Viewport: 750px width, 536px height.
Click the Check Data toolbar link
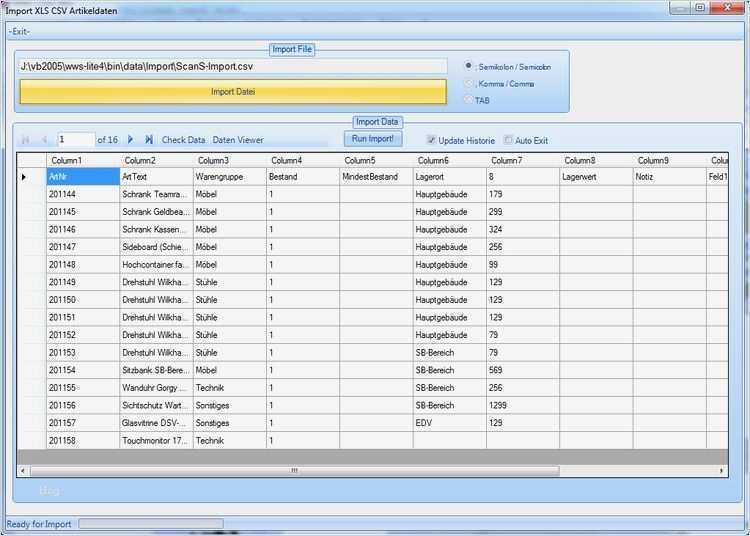(183, 140)
